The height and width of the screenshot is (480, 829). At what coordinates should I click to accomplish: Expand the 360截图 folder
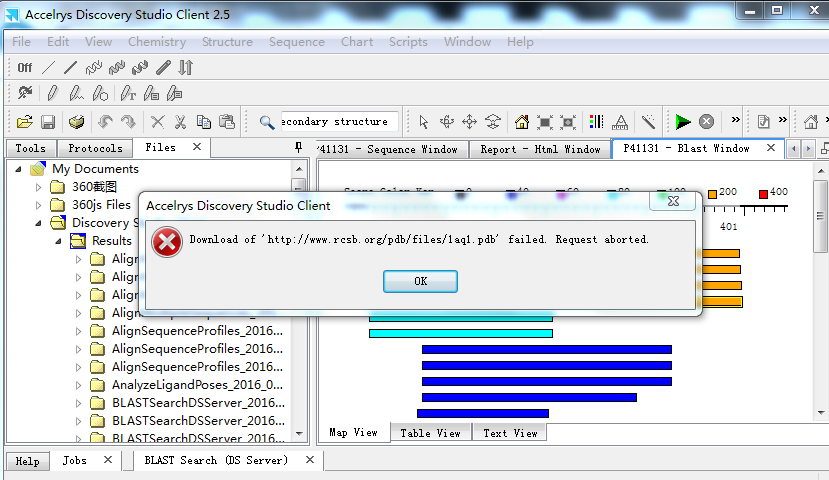click(x=39, y=187)
